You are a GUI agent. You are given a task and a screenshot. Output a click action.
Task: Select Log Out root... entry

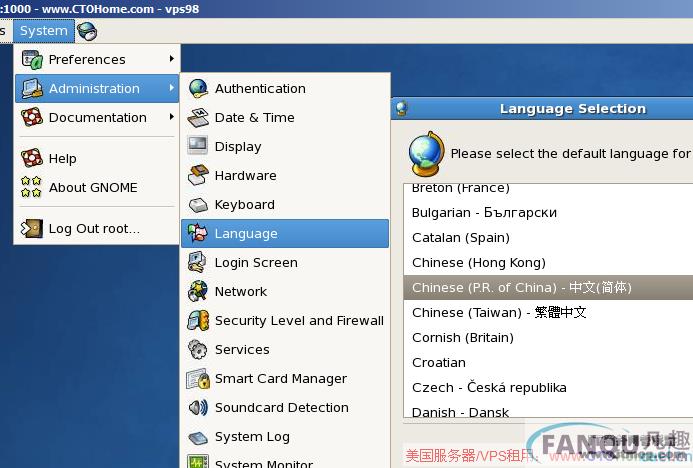point(97,228)
